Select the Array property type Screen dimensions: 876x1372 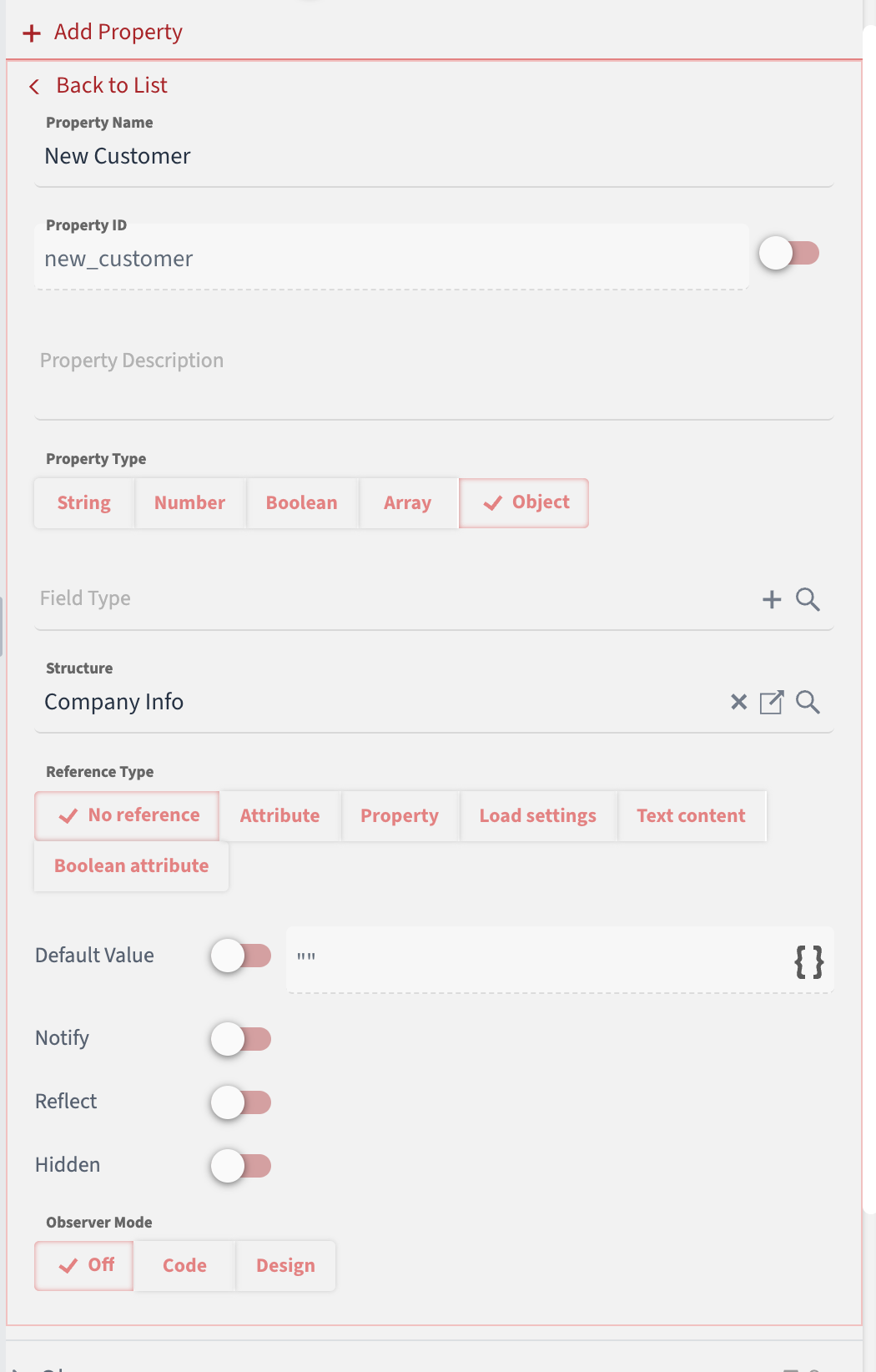[x=408, y=502]
